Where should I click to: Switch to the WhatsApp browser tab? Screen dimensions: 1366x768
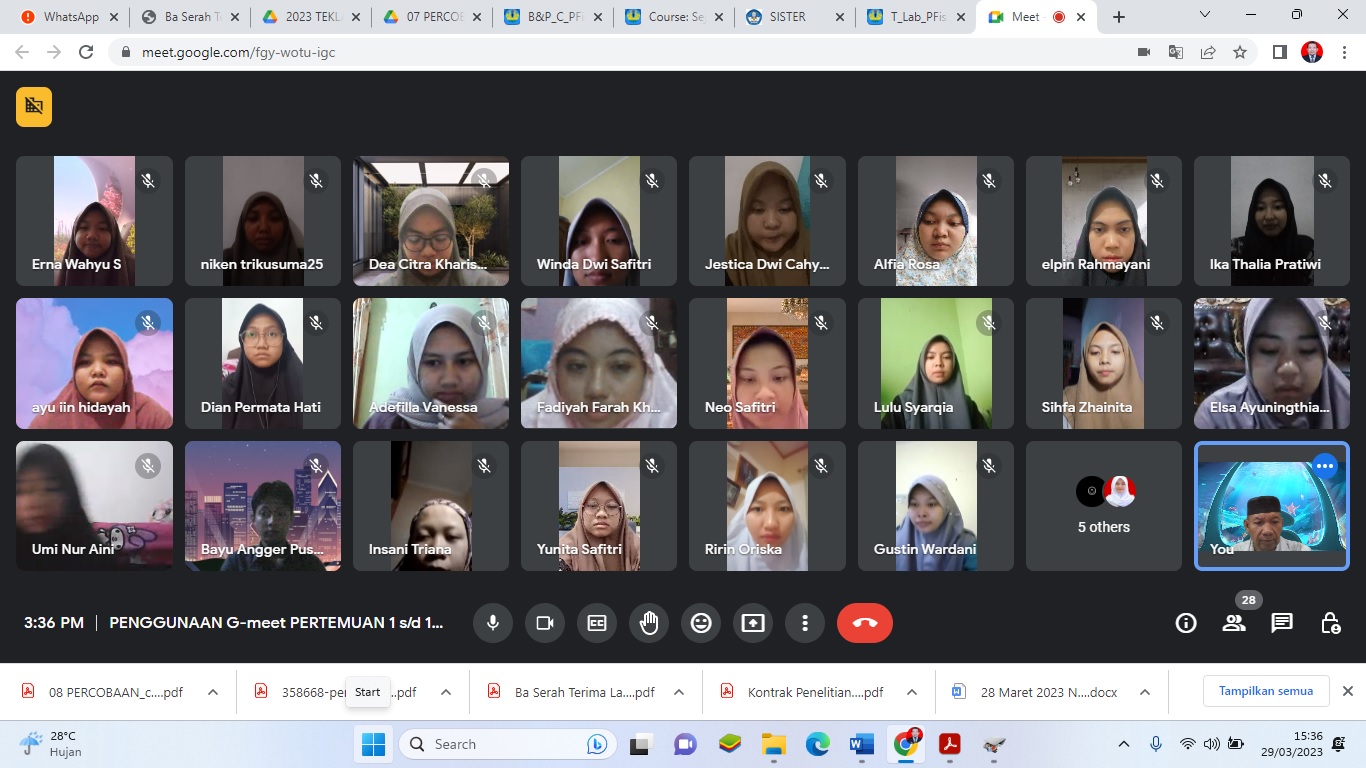tap(68, 17)
